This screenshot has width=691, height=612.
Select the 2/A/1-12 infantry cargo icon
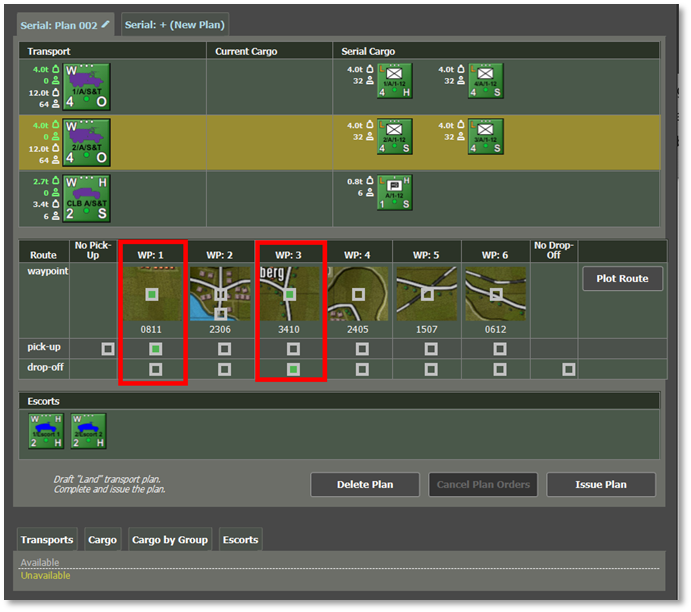tap(394, 137)
